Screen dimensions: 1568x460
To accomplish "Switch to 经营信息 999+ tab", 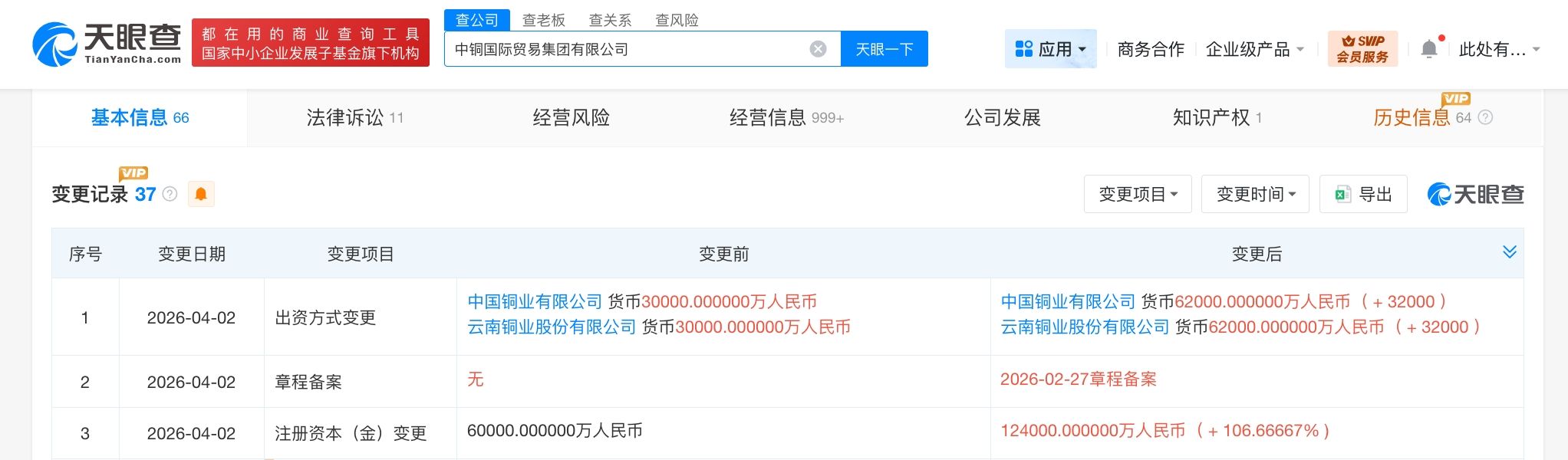I will tap(786, 117).
